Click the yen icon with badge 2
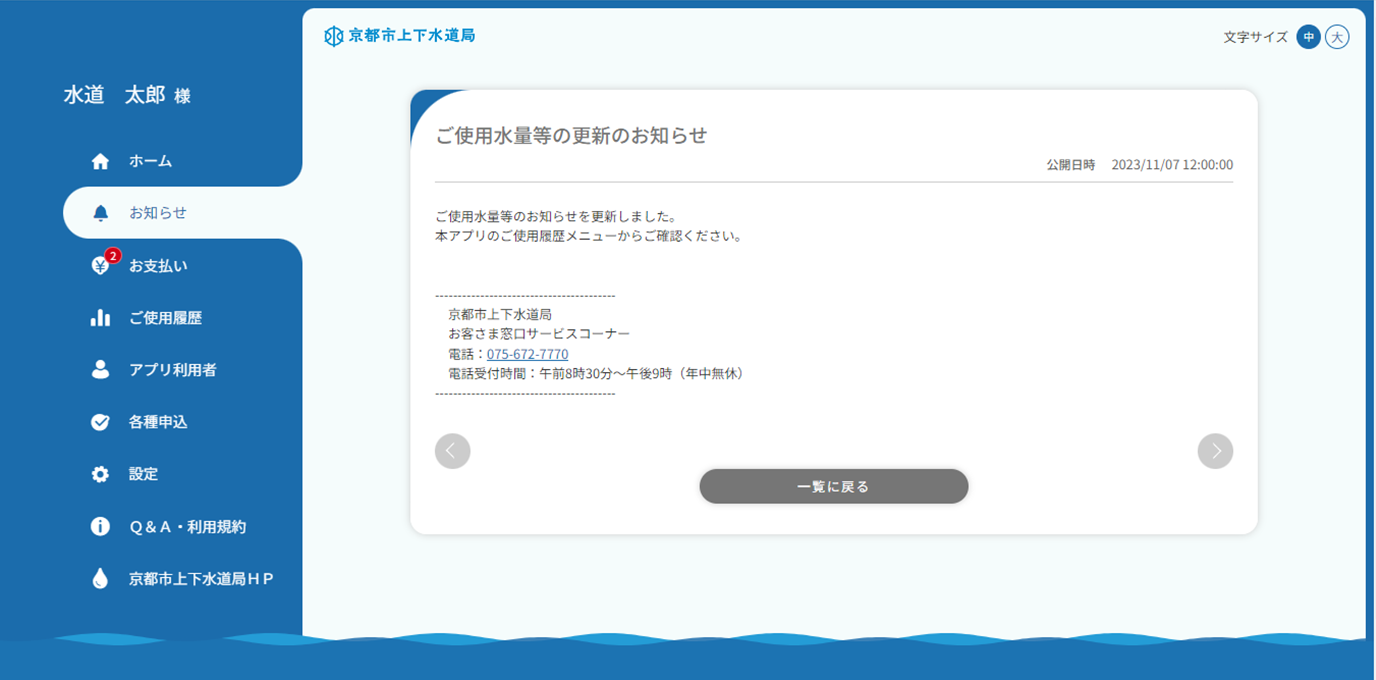 [101, 264]
